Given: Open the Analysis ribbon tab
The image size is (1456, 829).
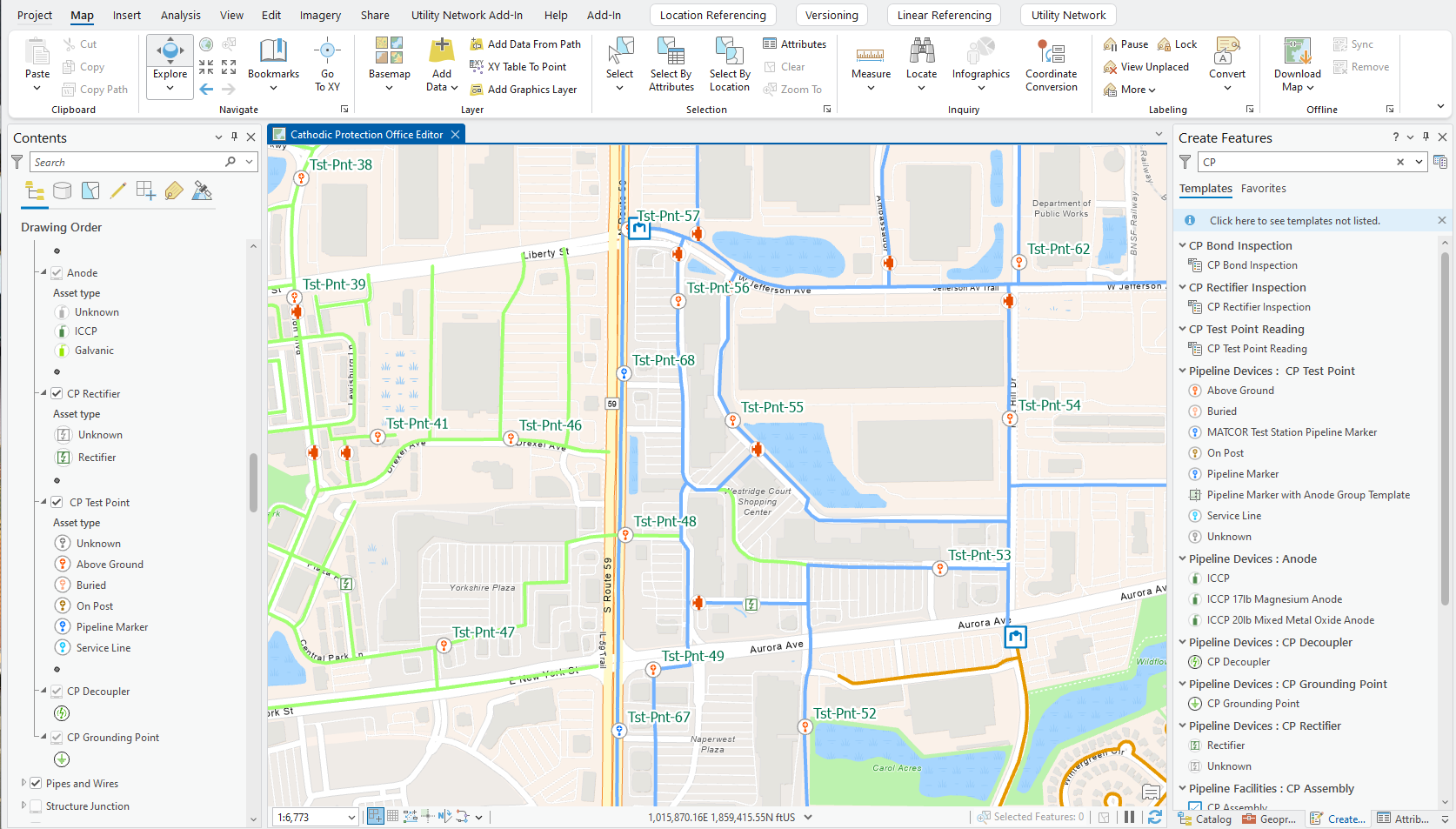Looking at the screenshot, I should pyautogui.click(x=181, y=15).
